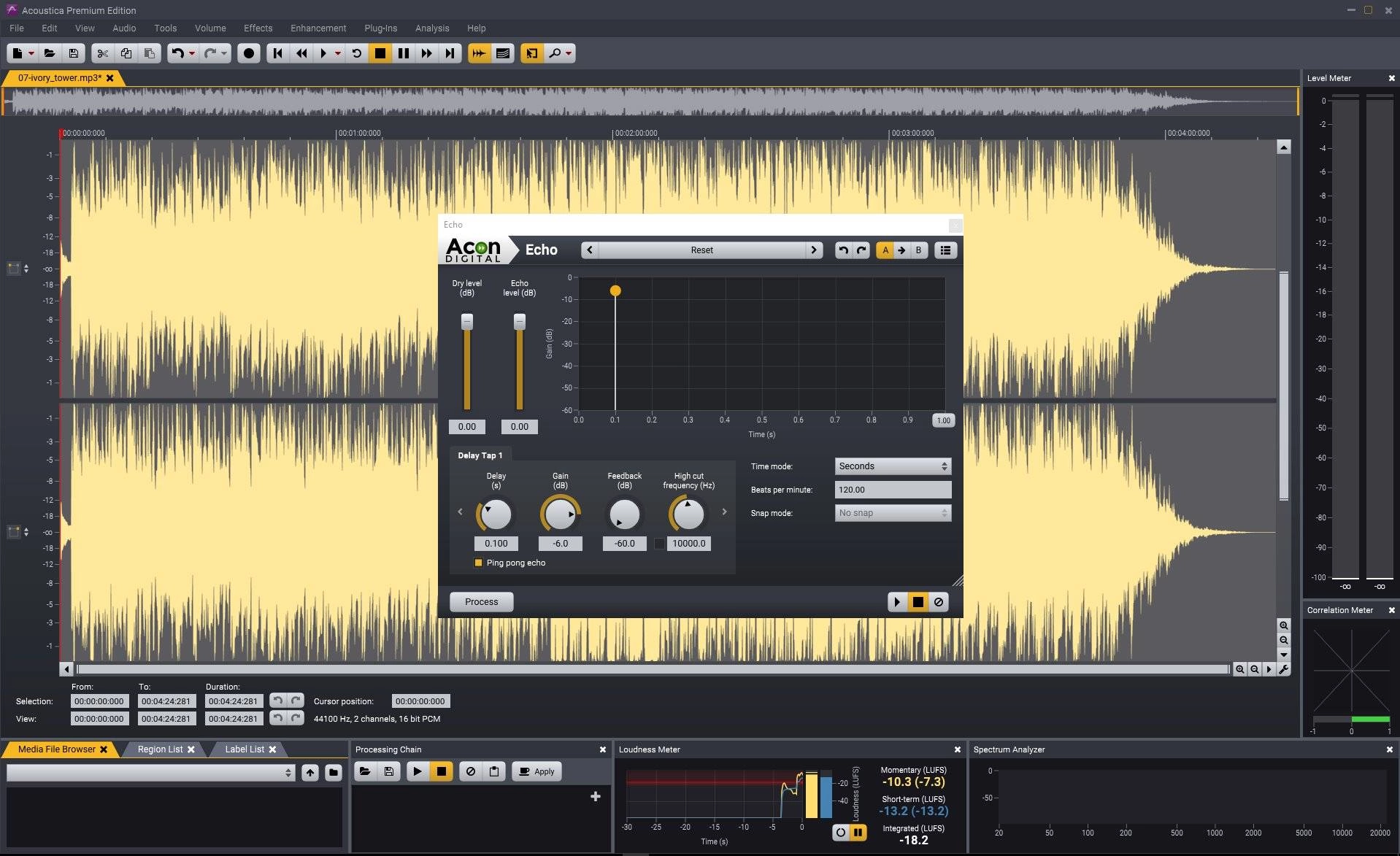Image resolution: width=1400 pixels, height=856 pixels.
Task: Toggle waveform view mode
Action: coord(479,53)
